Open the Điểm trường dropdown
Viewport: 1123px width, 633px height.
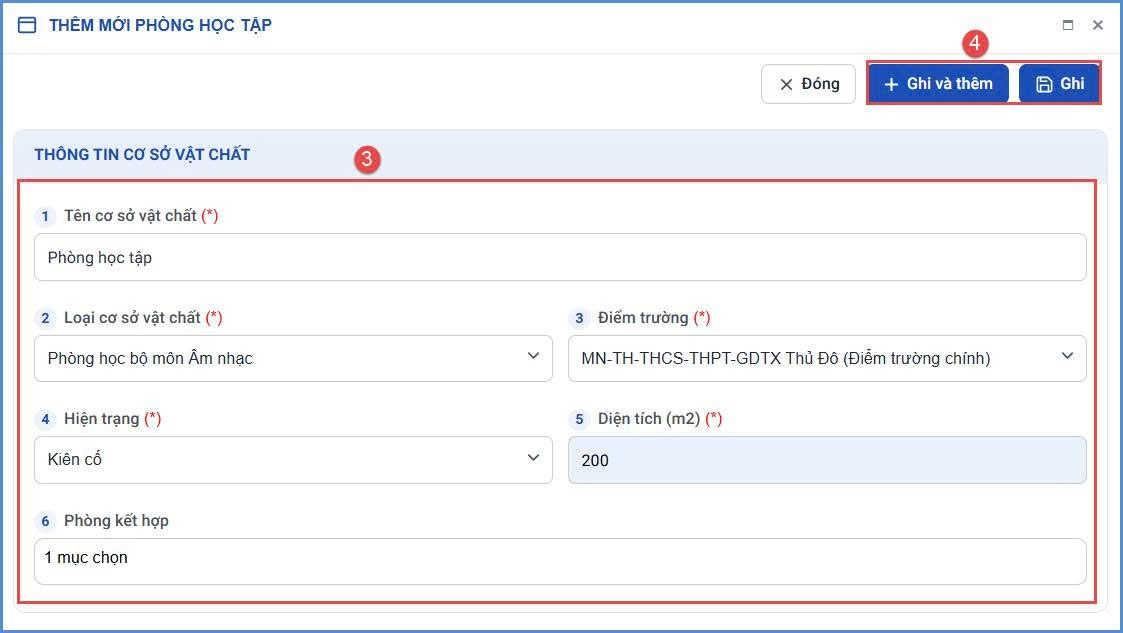point(827,358)
